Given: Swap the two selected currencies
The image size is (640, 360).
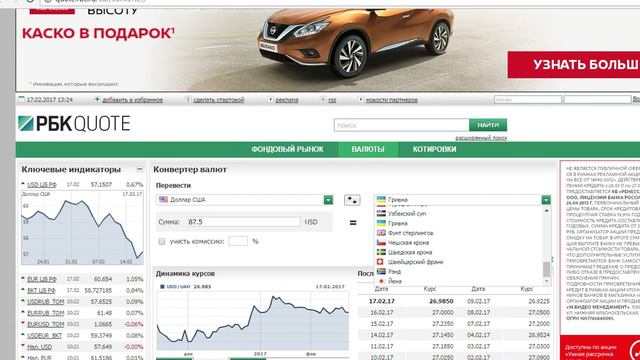Looking at the screenshot, I should click(x=352, y=200).
